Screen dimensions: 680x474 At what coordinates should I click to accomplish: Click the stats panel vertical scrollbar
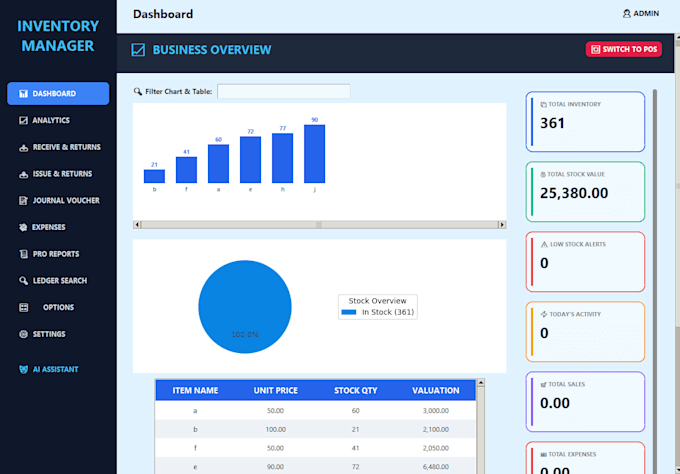pos(655,282)
